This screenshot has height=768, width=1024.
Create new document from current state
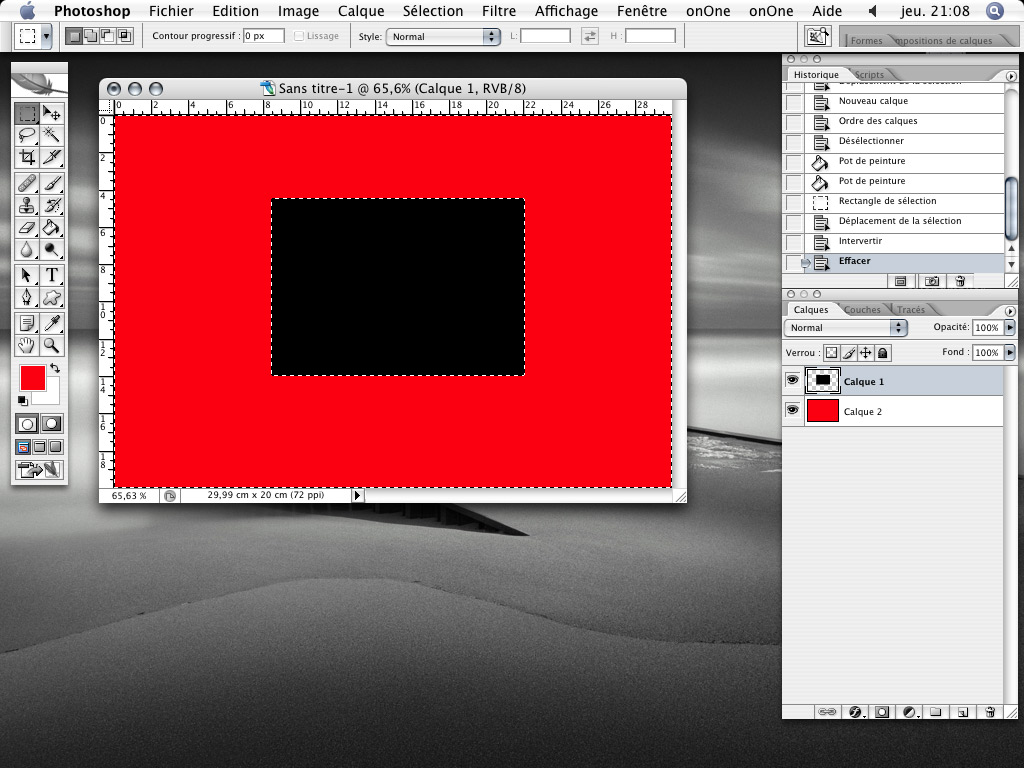[901, 281]
